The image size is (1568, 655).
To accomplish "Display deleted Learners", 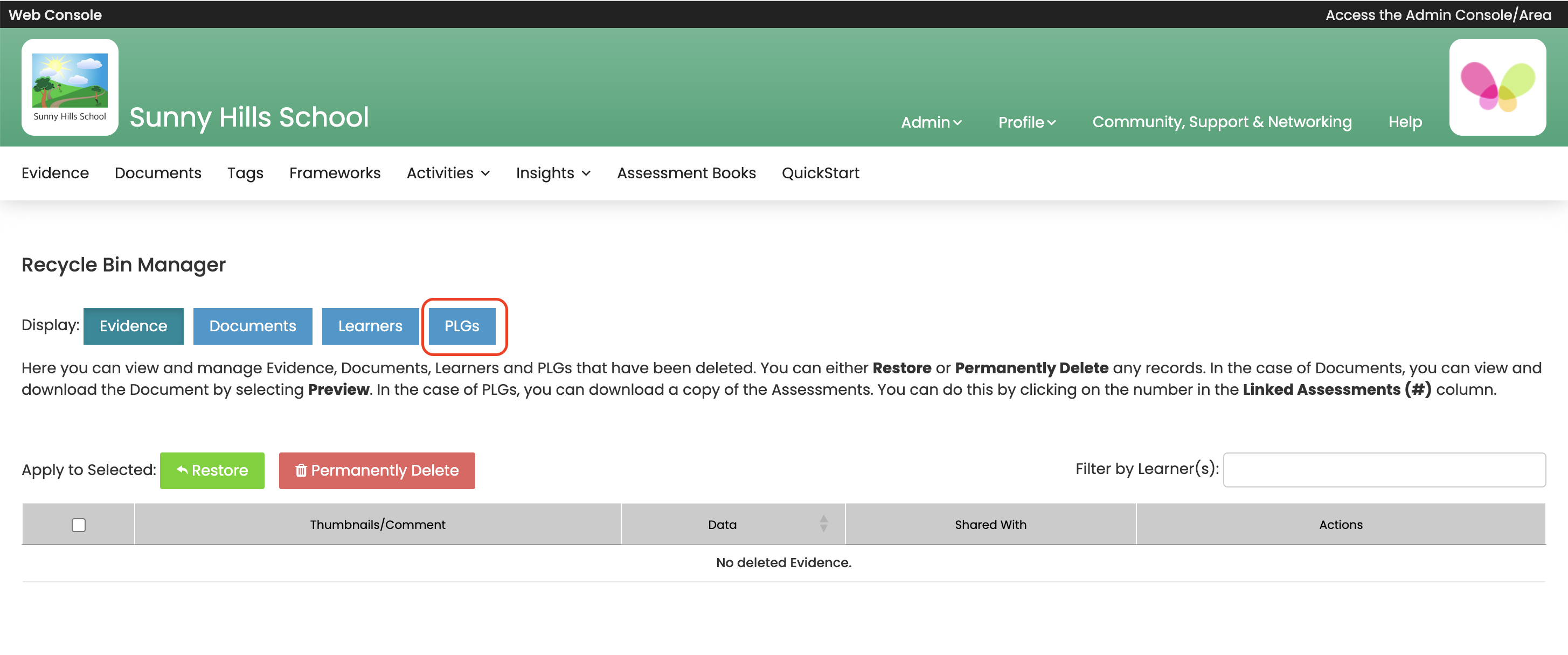I will click(370, 326).
